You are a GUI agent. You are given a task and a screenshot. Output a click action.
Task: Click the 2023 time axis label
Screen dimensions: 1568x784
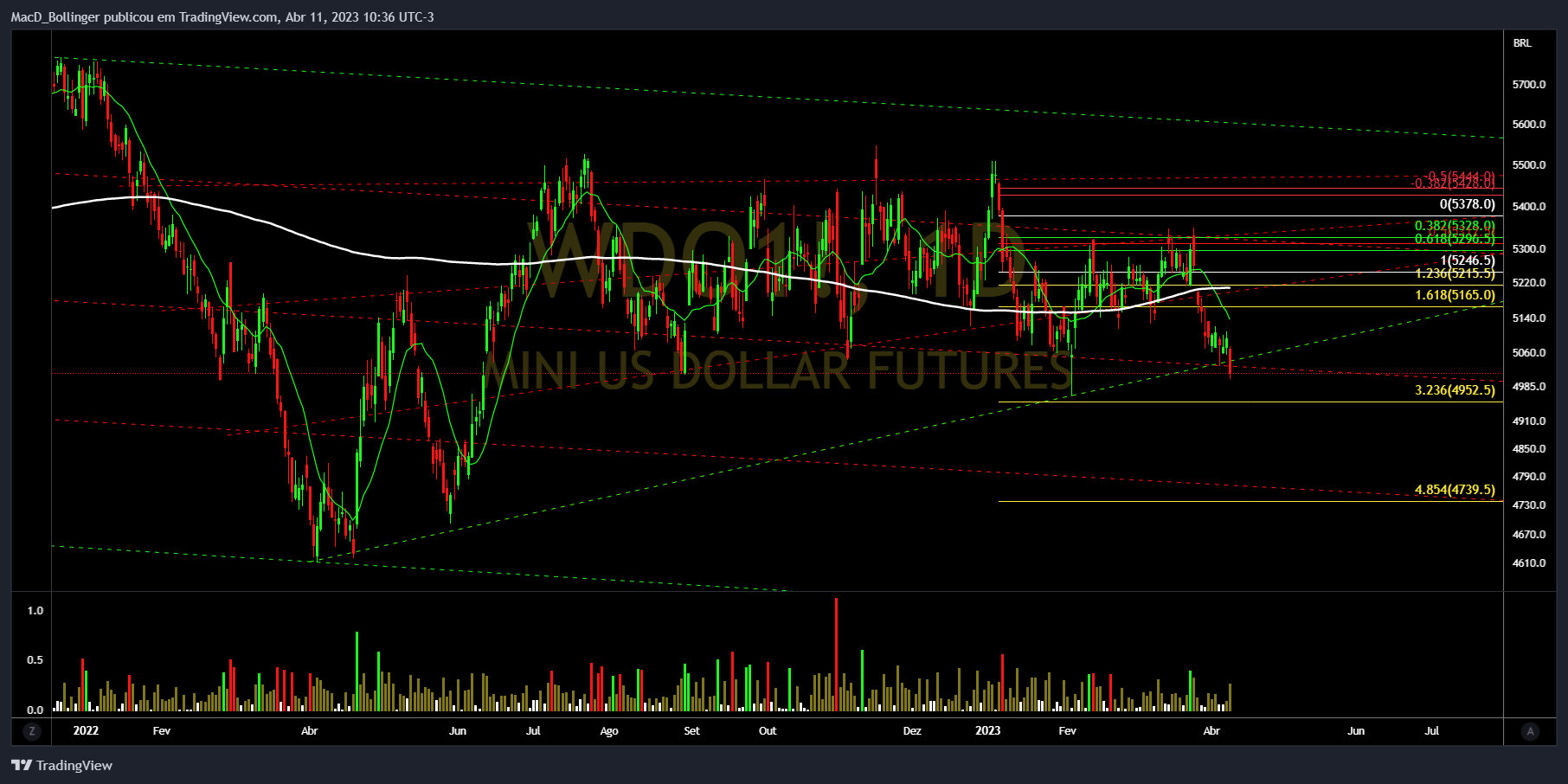[987, 730]
